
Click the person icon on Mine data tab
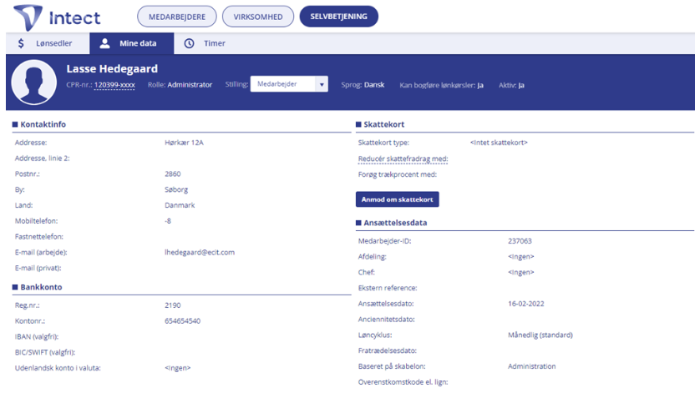click(104, 43)
